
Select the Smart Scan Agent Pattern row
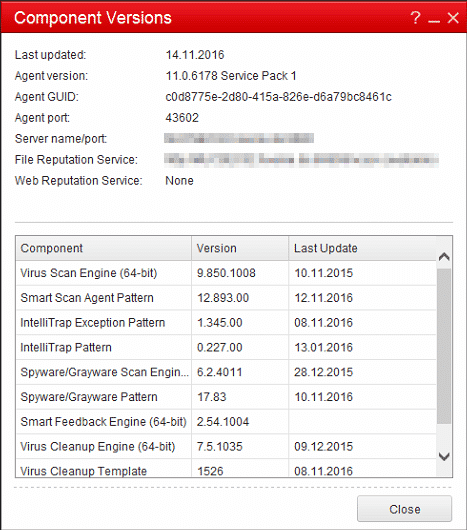[x=226, y=298]
